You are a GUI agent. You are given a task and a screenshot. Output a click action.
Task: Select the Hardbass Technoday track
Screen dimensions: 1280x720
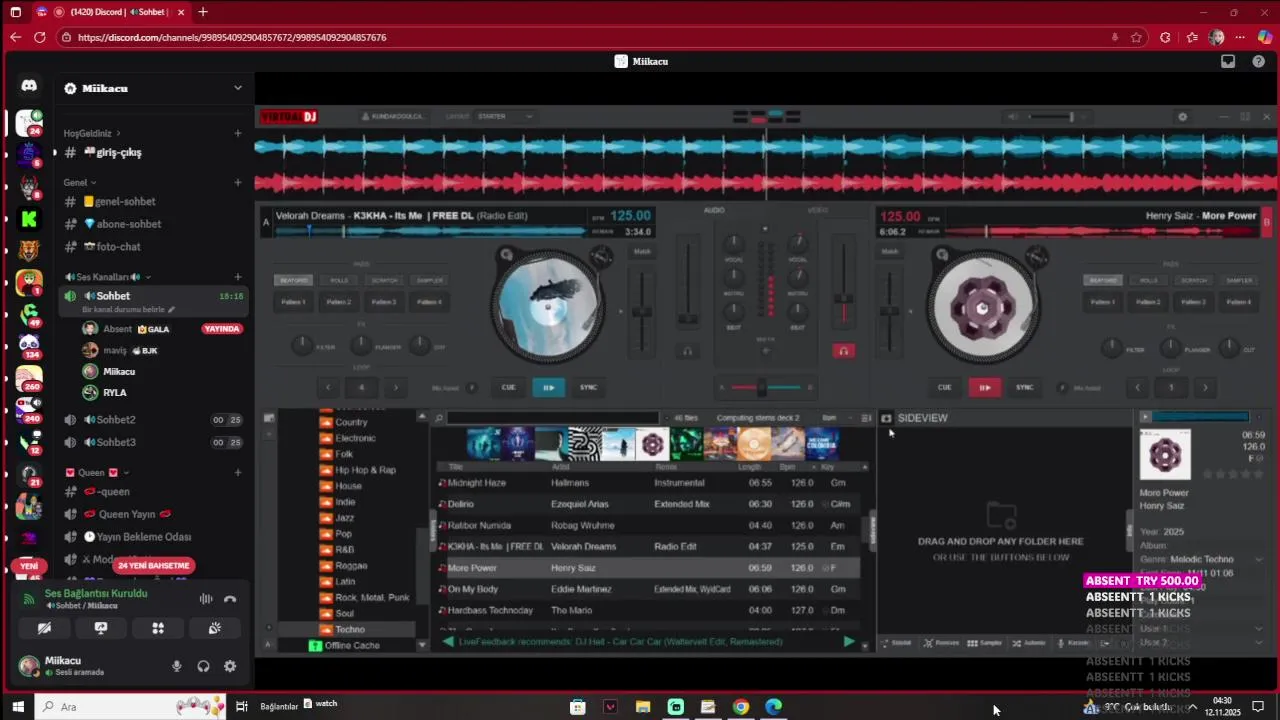coord(650,610)
